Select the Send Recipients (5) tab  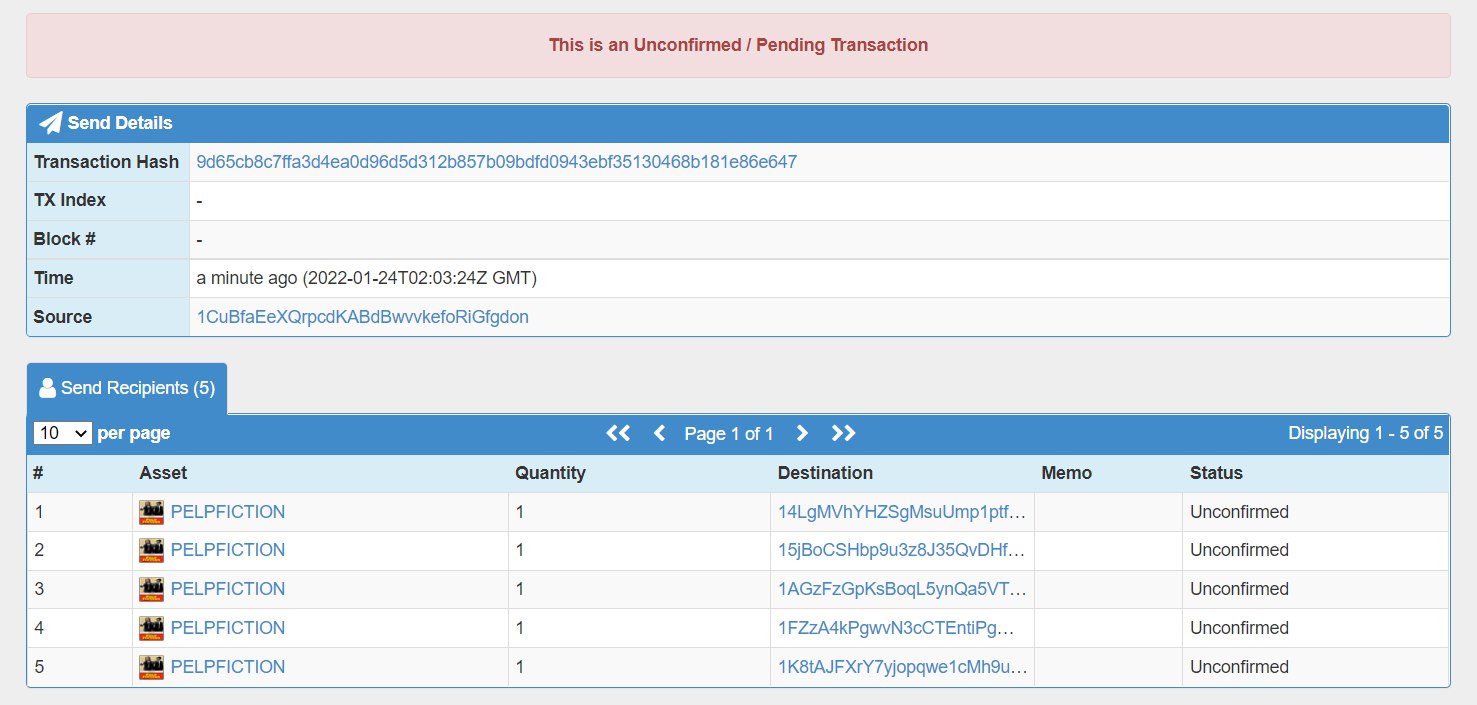pyautogui.click(x=127, y=388)
